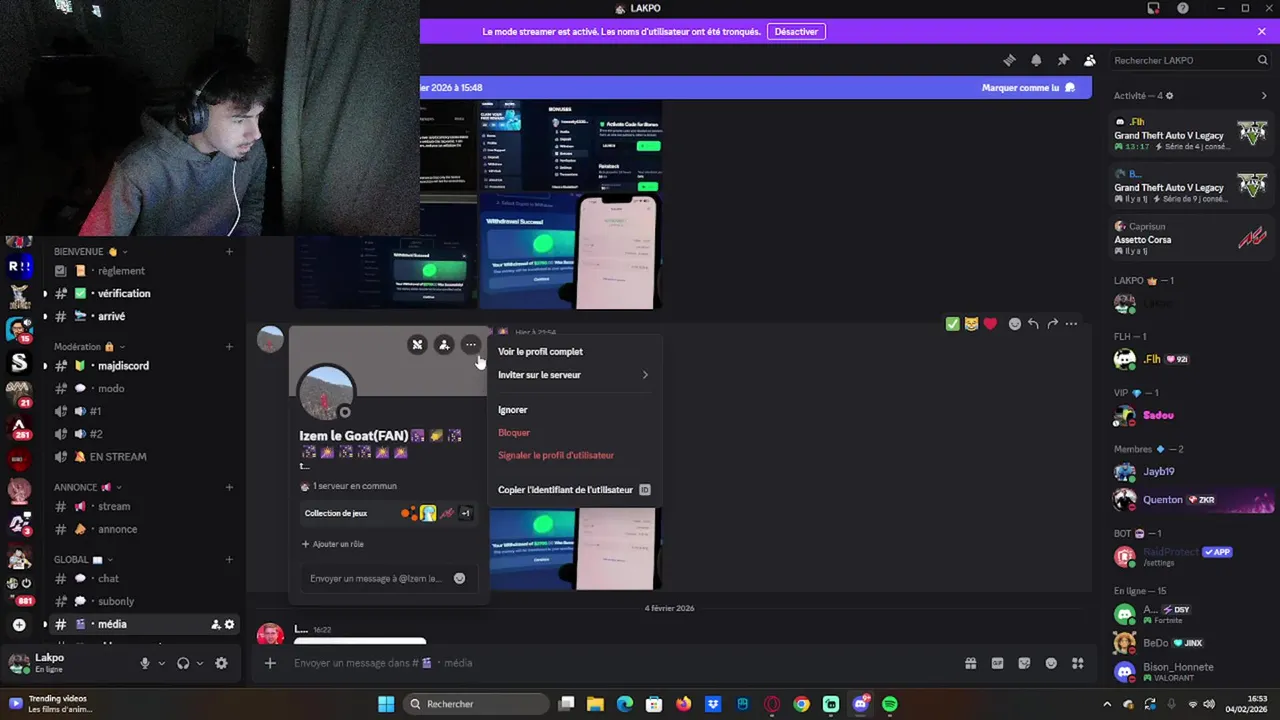The image size is (1280, 720).
Task: Collapse the GLOBAL category
Action: [x=84, y=559]
